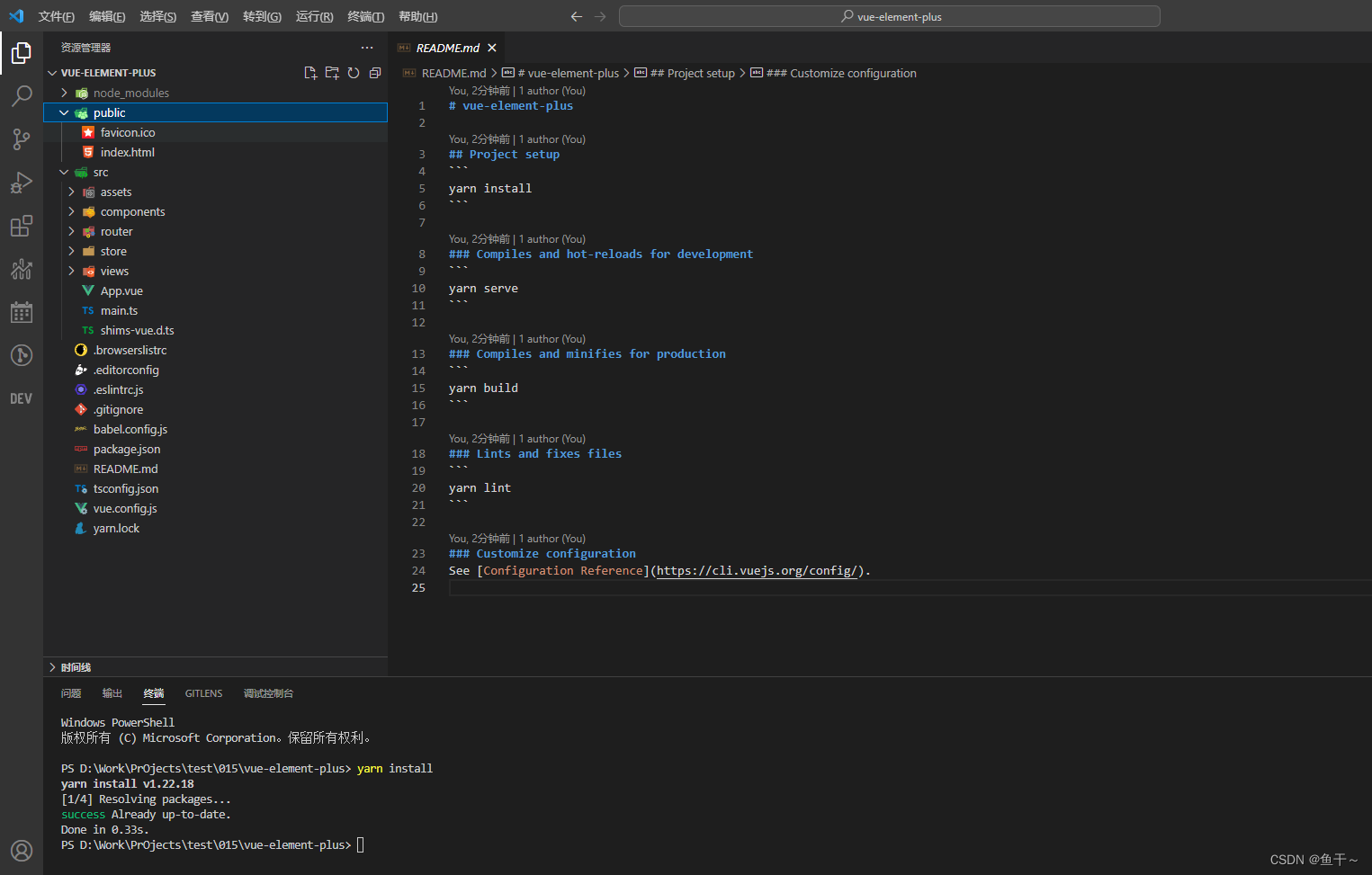Click the vue-element-plus command center search box

tap(890, 16)
